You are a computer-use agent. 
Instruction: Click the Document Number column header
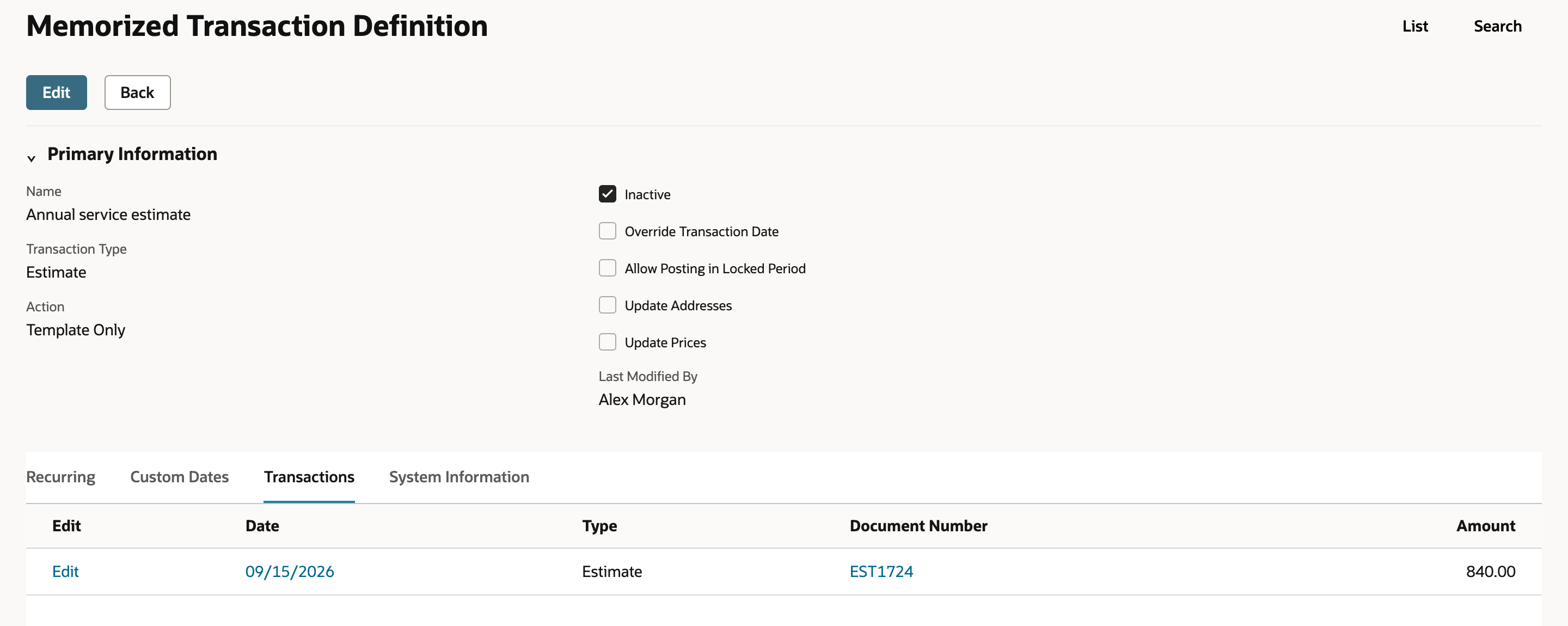[918, 526]
